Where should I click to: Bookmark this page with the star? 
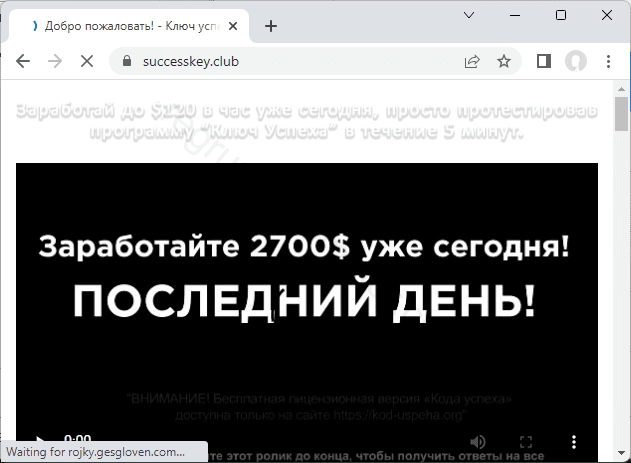tap(504, 61)
